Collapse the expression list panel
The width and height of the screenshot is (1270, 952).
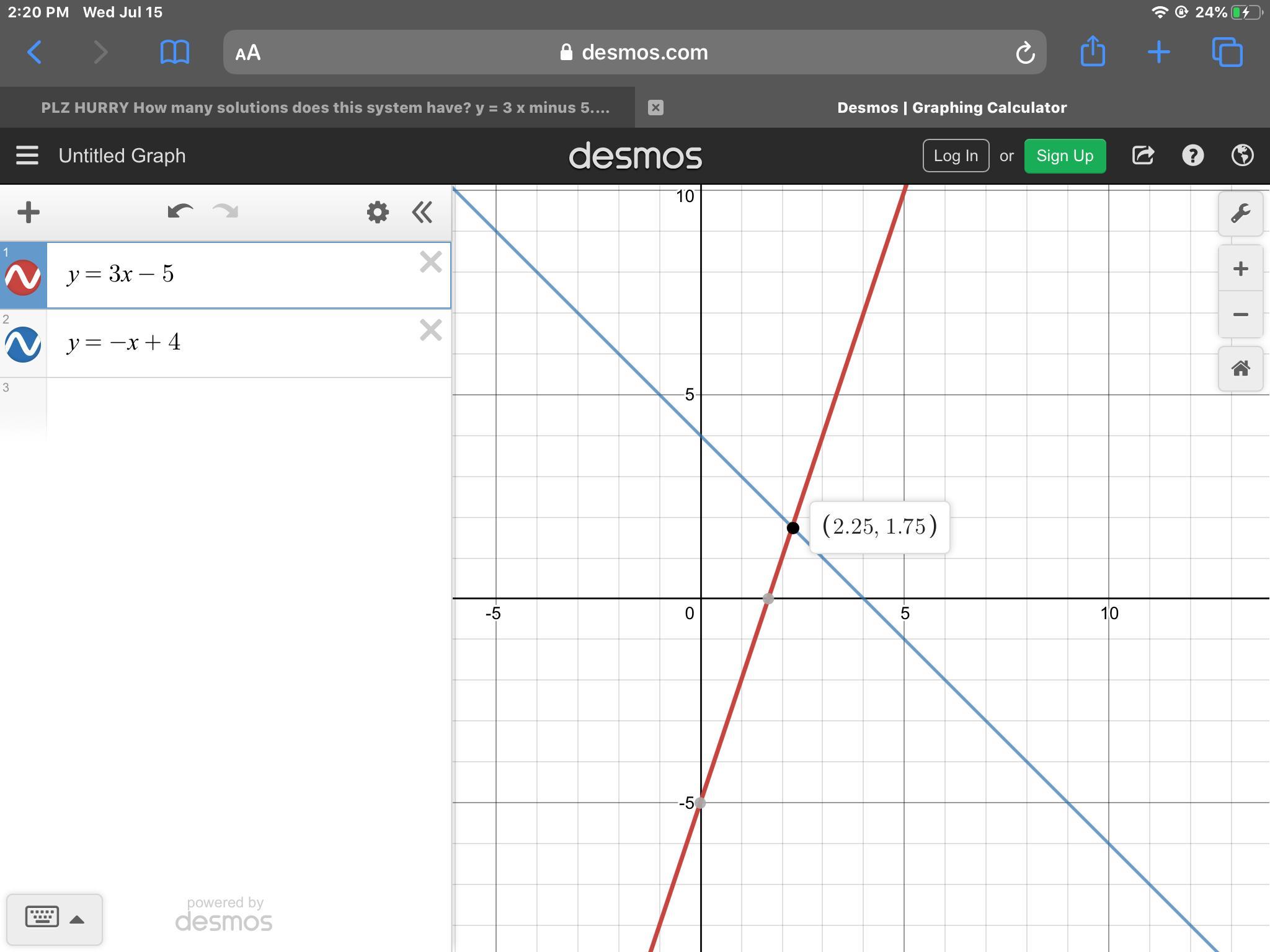point(422,212)
